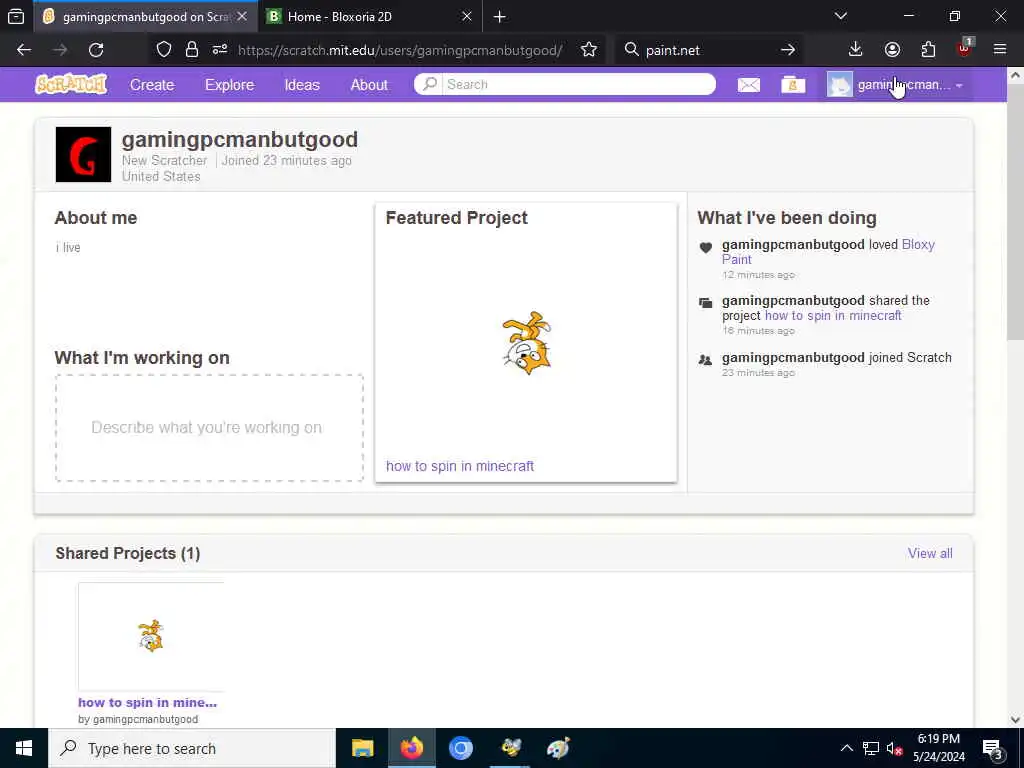This screenshot has width=1024, height=768.
Task: Open the Chromium icon in taskbar
Action: (x=461, y=748)
